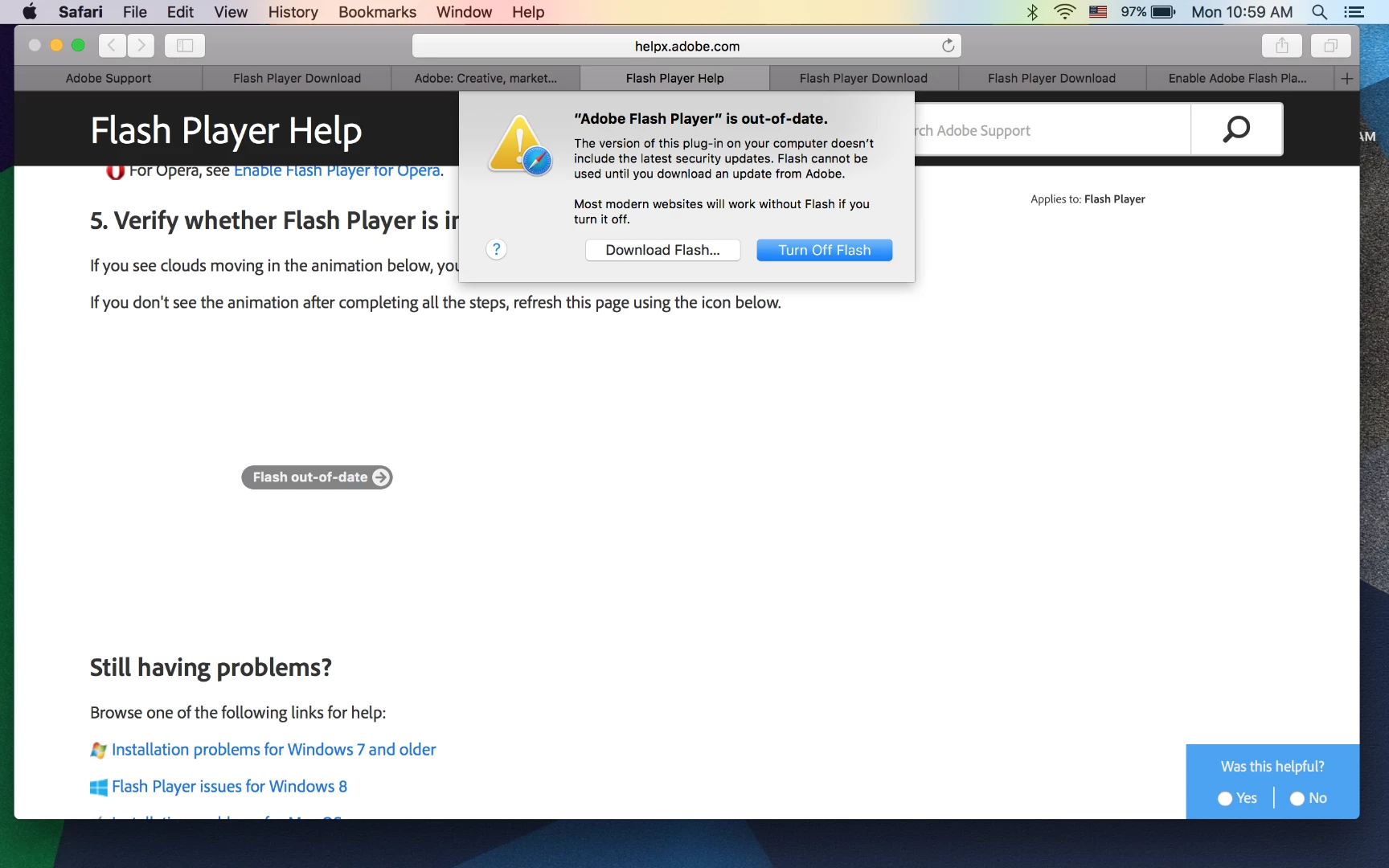Reload the page with the refresh icon
Screen dimensions: 1389x868
click(948, 46)
